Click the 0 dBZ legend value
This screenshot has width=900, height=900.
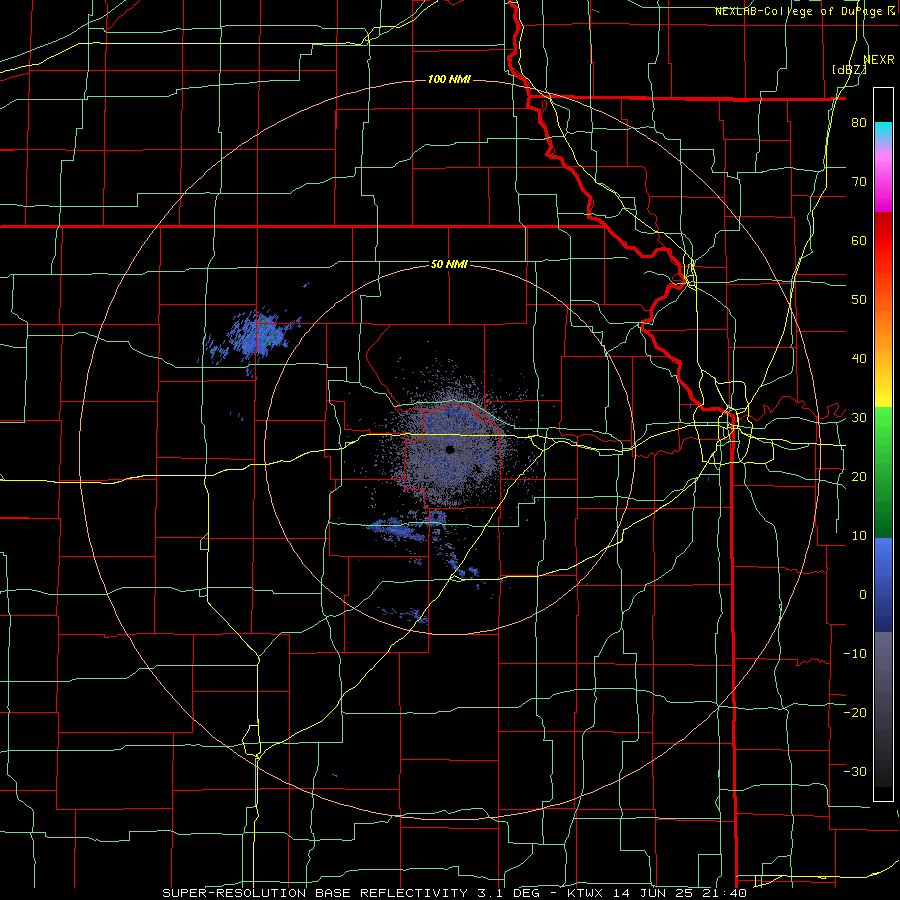pyautogui.click(x=863, y=595)
